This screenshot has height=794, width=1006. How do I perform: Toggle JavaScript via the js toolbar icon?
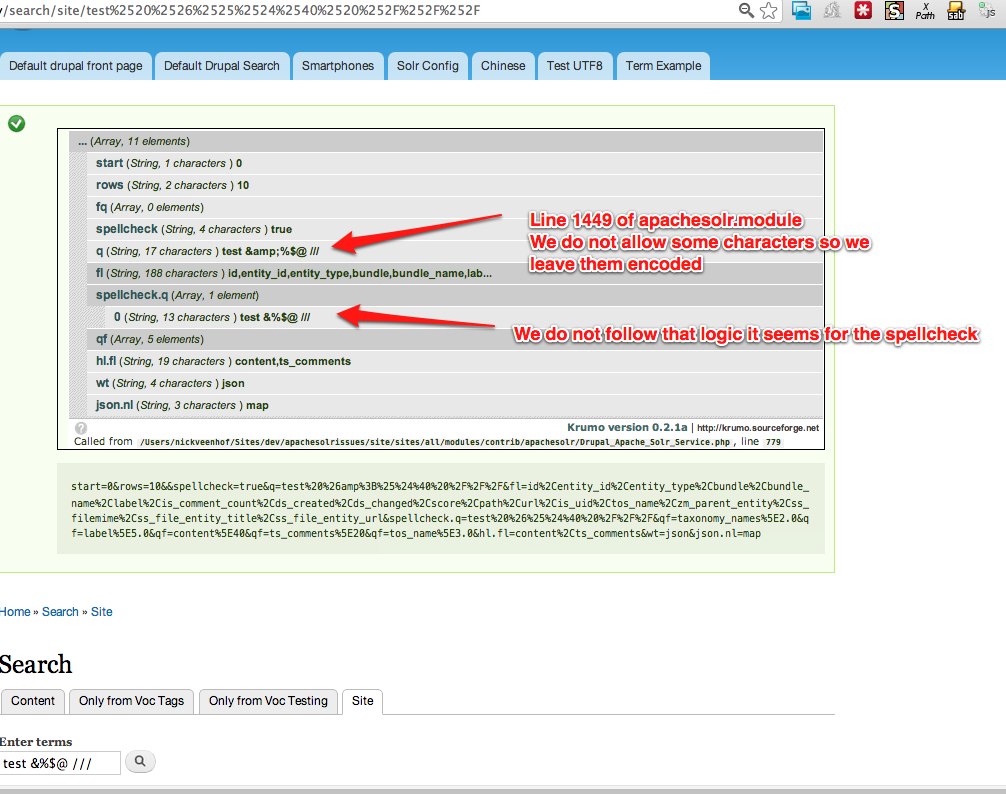[988, 14]
